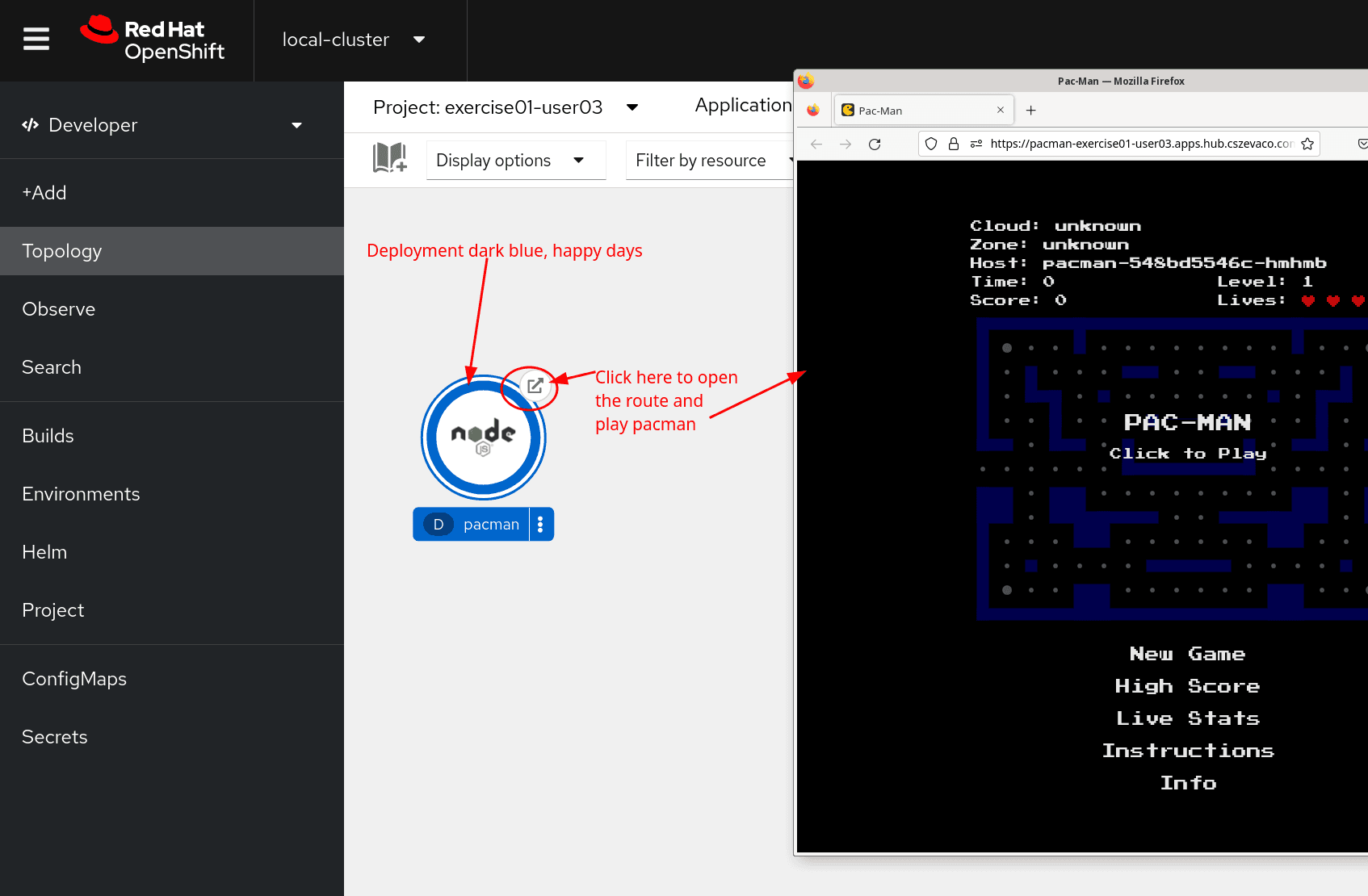Click the pacman deployment label
The image size is (1368, 896).
click(491, 524)
